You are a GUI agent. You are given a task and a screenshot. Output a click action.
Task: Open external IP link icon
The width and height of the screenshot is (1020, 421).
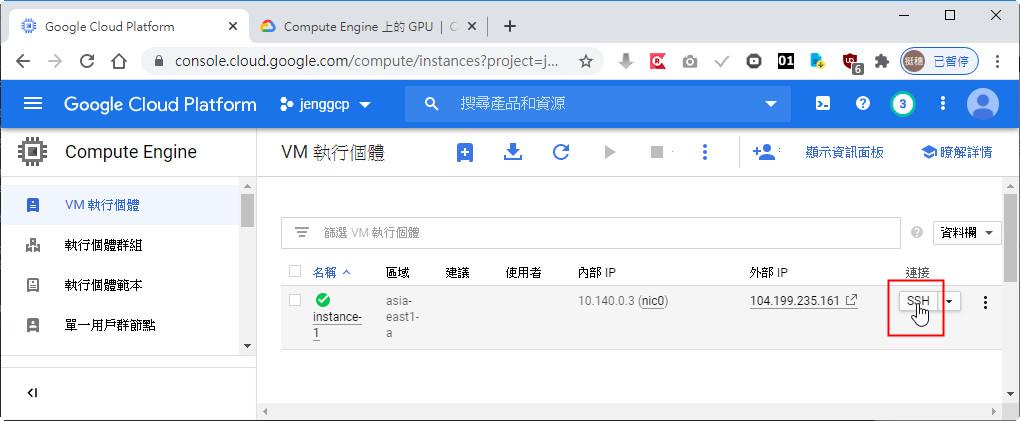tap(851, 301)
